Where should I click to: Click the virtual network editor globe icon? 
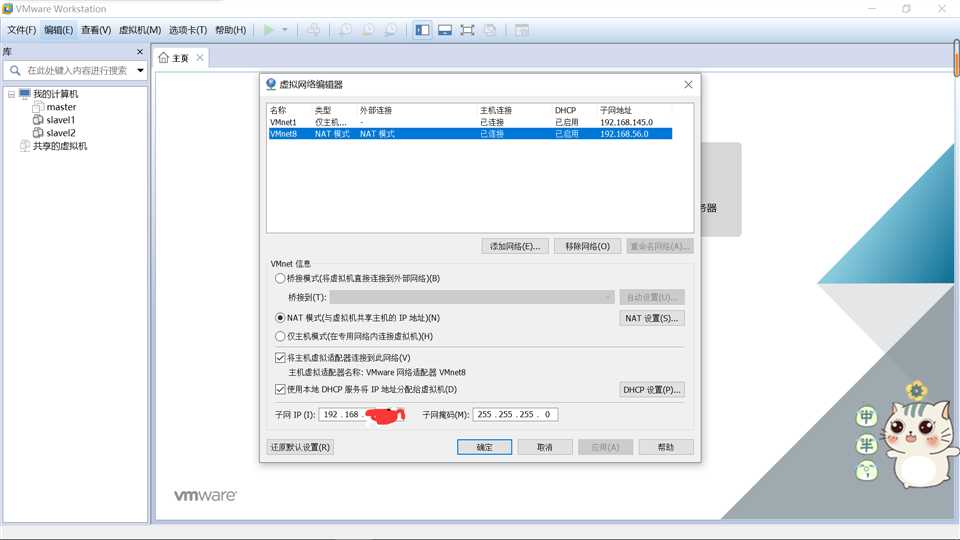[271, 84]
